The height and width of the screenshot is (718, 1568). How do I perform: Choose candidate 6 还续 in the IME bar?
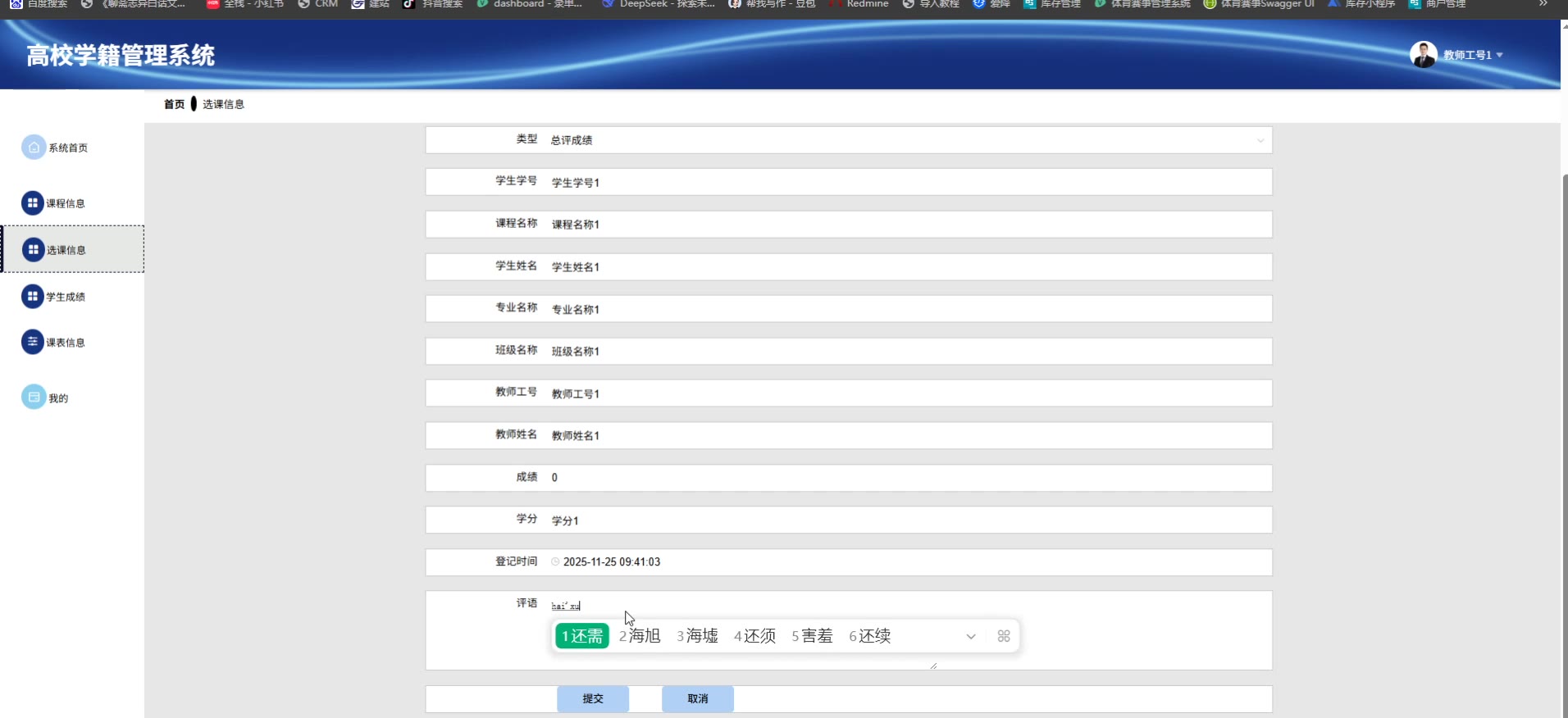pos(869,636)
